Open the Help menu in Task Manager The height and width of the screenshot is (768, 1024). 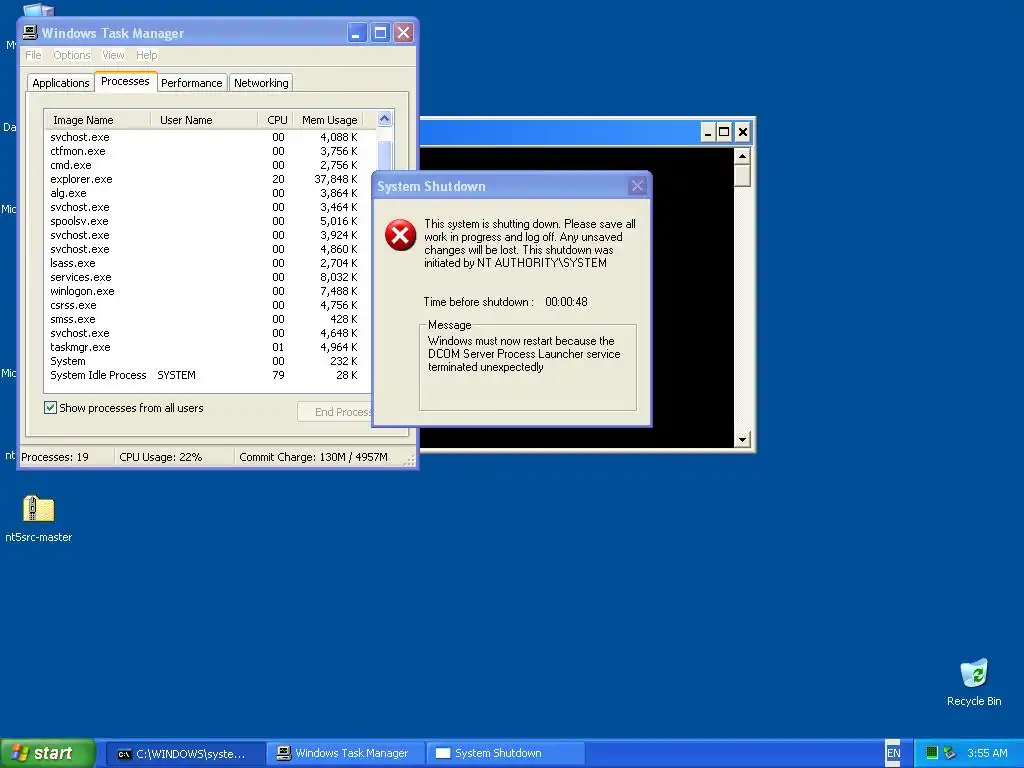[146, 55]
